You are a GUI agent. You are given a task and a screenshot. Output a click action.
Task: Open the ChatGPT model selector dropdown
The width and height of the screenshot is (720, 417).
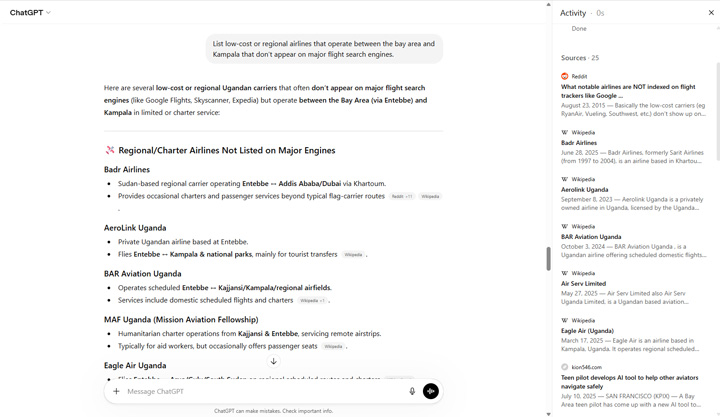30,13
